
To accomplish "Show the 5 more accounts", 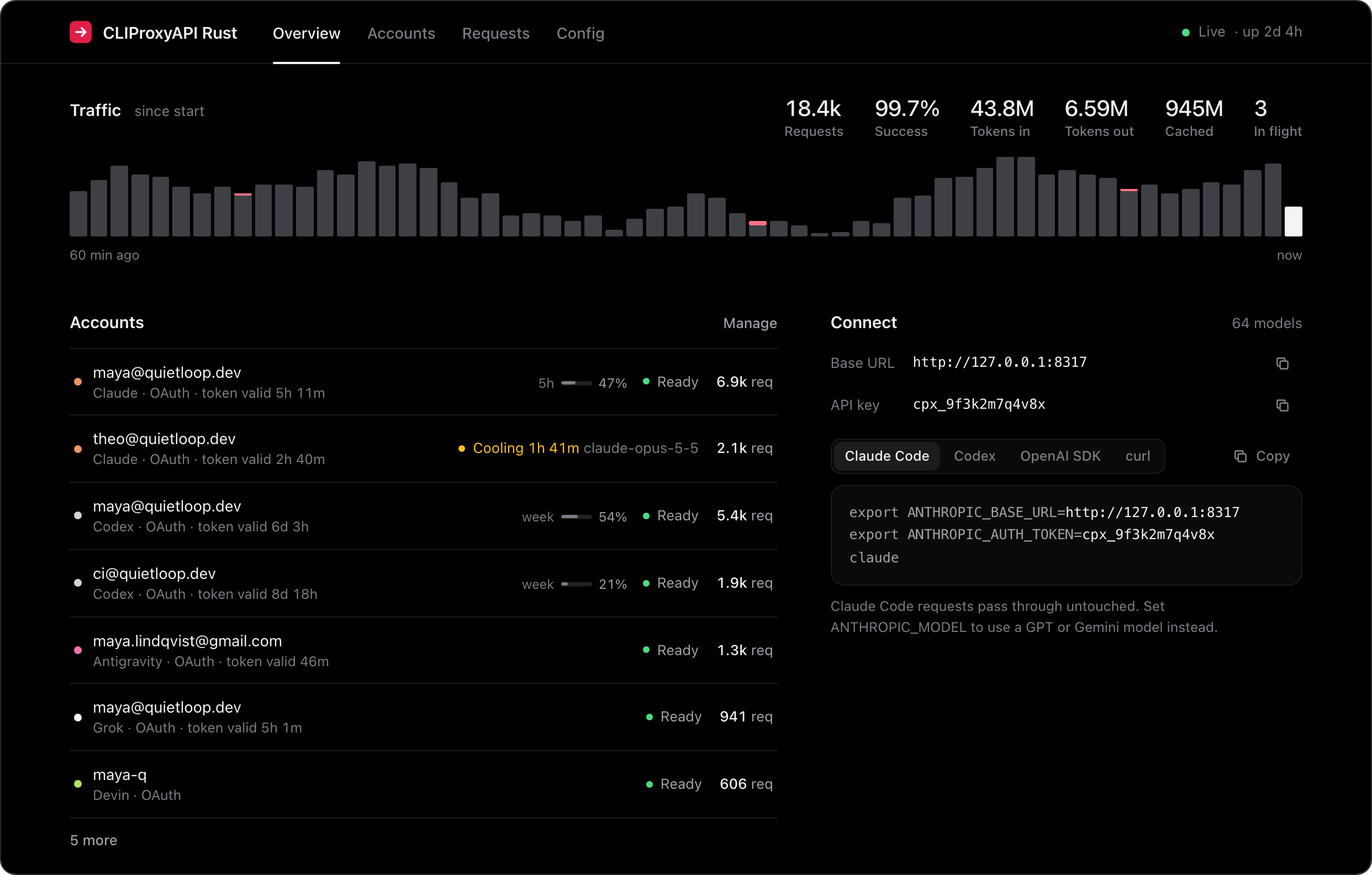I will pyautogui.click(x=93, y=840).
